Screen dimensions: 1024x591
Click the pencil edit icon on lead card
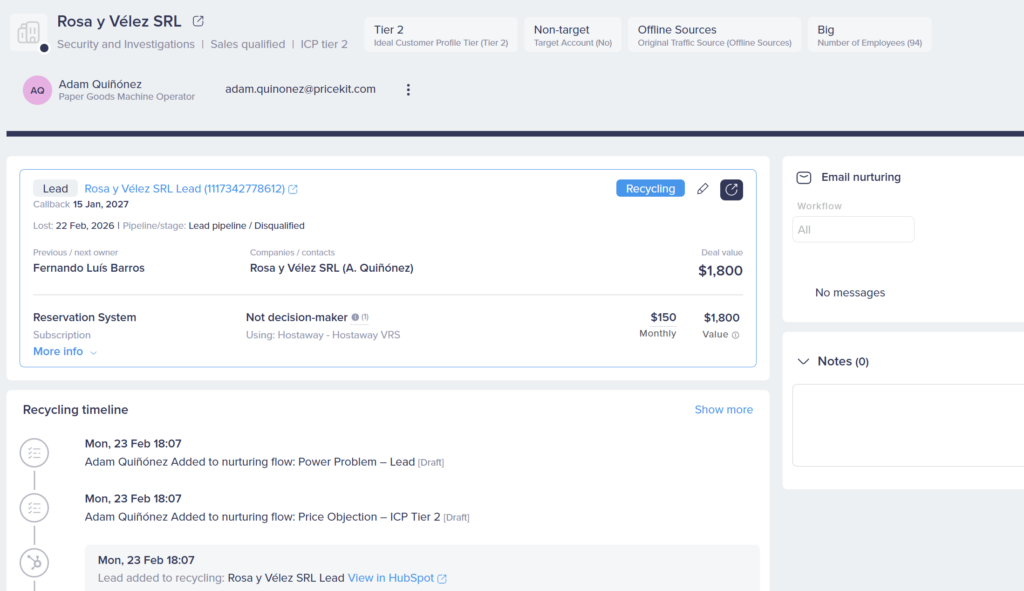702,189
